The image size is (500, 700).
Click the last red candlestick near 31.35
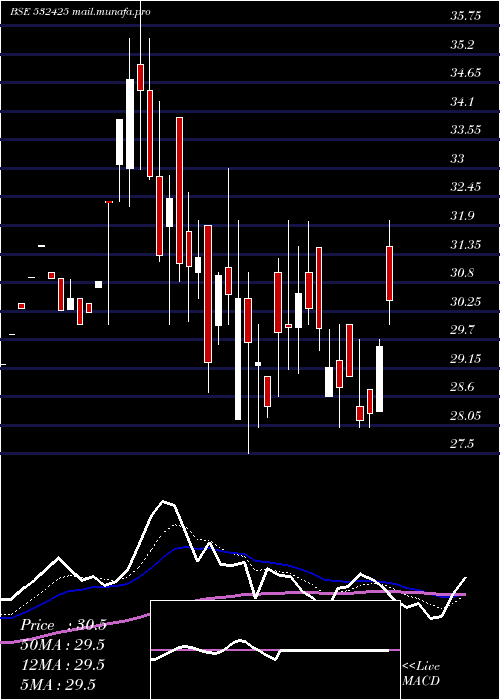tap(389, 273)
